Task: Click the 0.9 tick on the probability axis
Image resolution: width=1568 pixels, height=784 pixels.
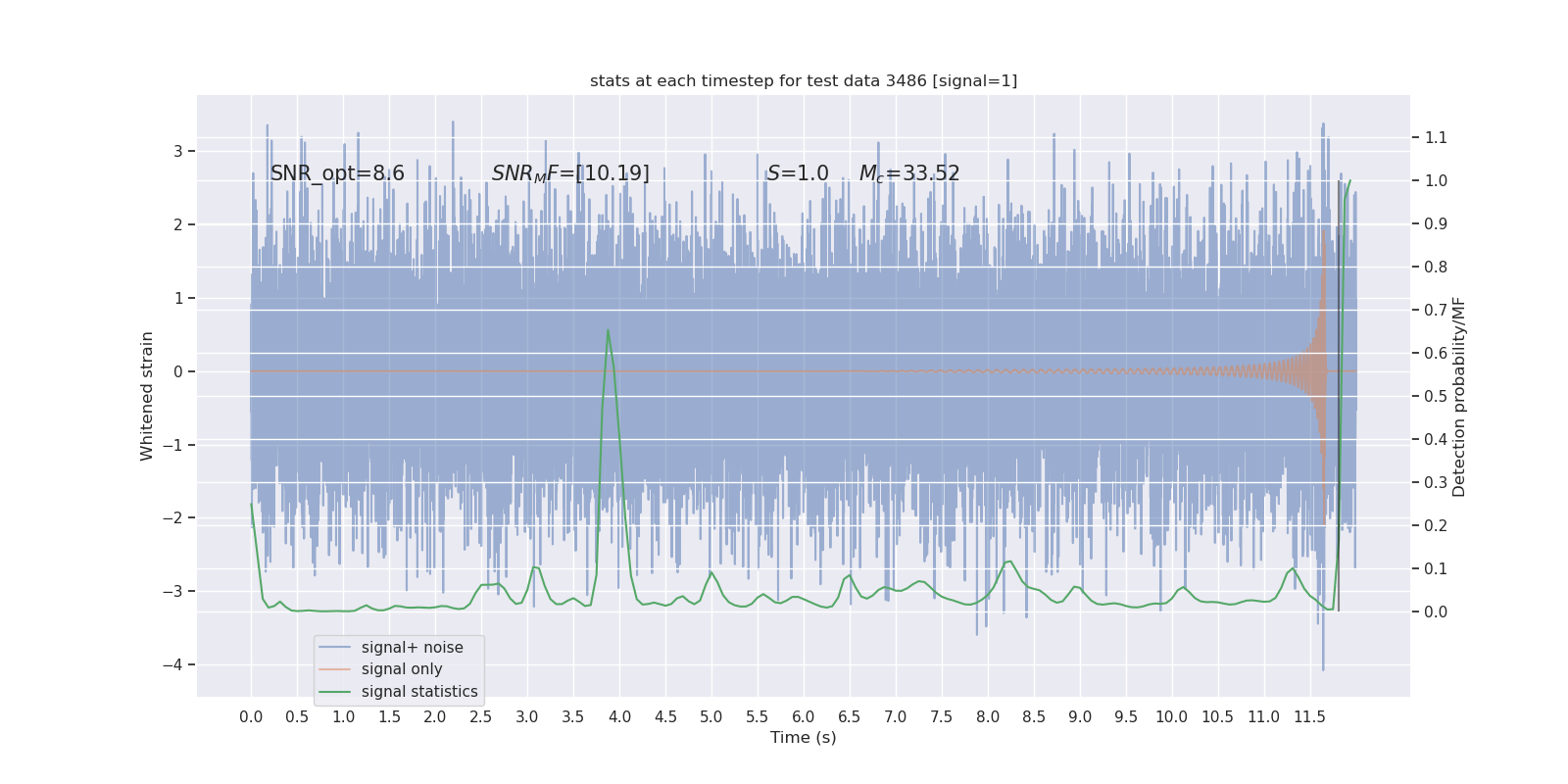Action: [x=1436, y=223]
